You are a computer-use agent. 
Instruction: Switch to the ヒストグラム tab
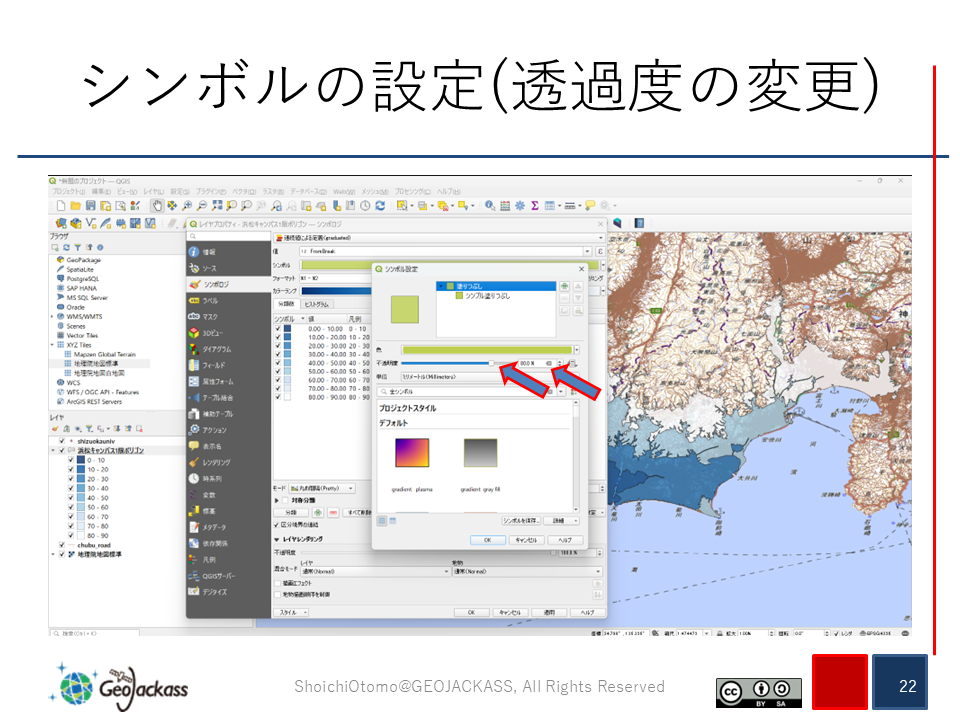pyautogui.click(x=316, y=304)
